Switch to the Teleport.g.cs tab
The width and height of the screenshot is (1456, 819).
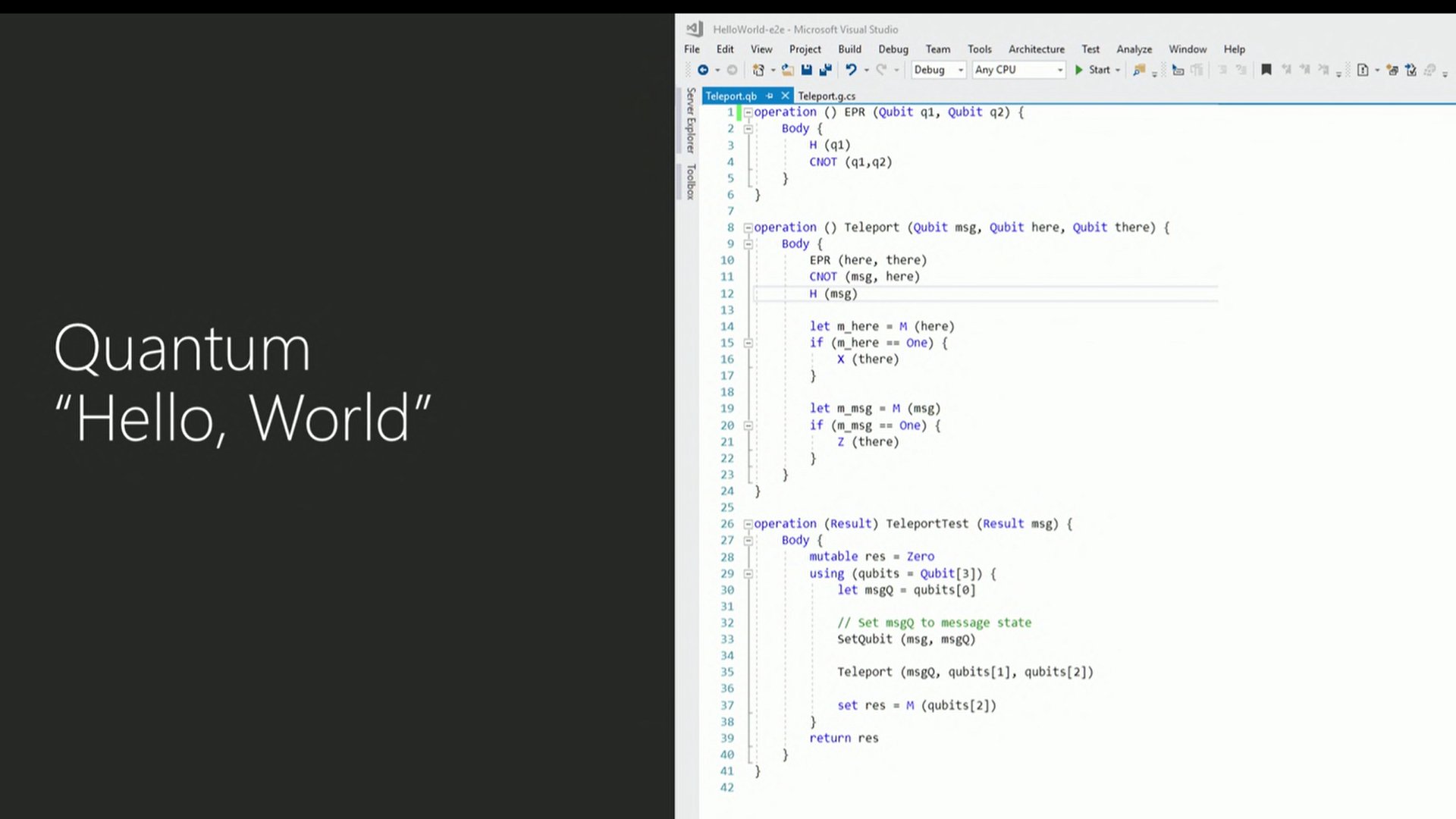pyautogui.click(x=826, y=96)
